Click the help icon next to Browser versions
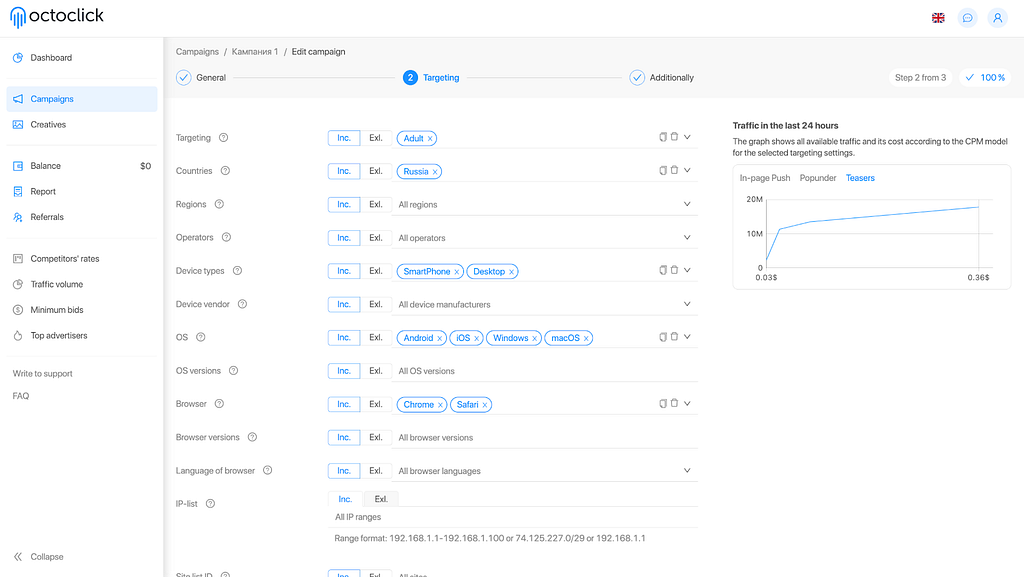This screenshot has height=577, width=1024. pos(252,437)
